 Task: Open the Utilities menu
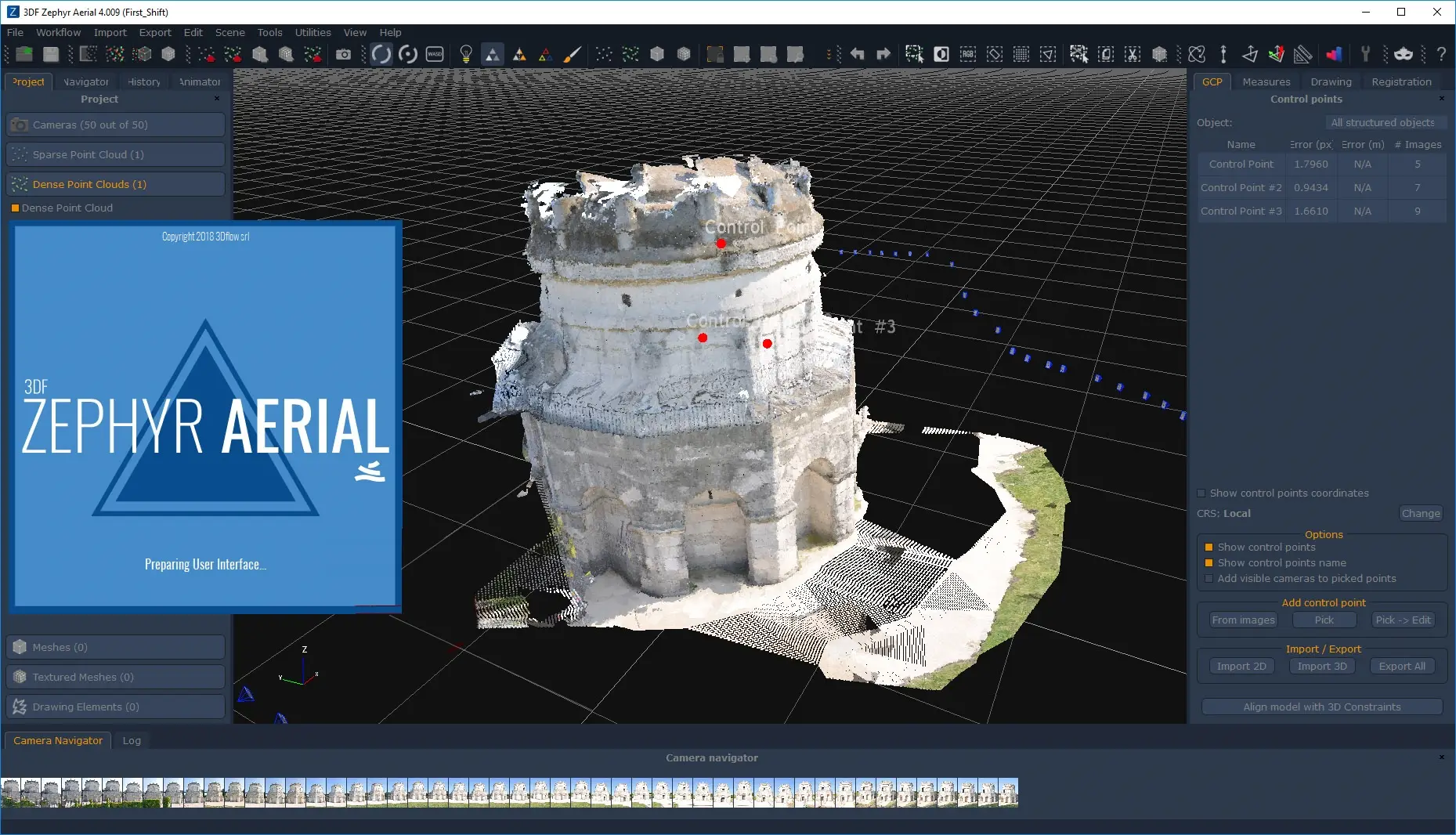click(x=313, y=32)
